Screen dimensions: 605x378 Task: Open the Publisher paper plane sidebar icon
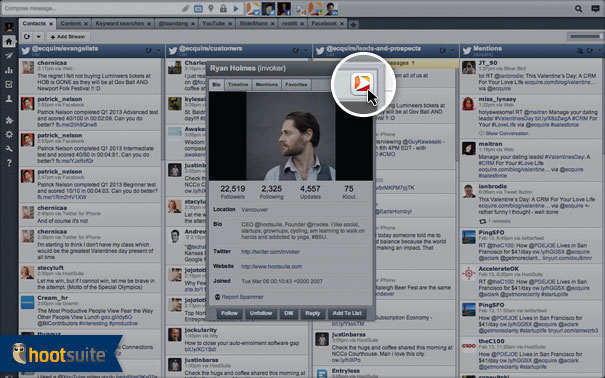[8, 56]
